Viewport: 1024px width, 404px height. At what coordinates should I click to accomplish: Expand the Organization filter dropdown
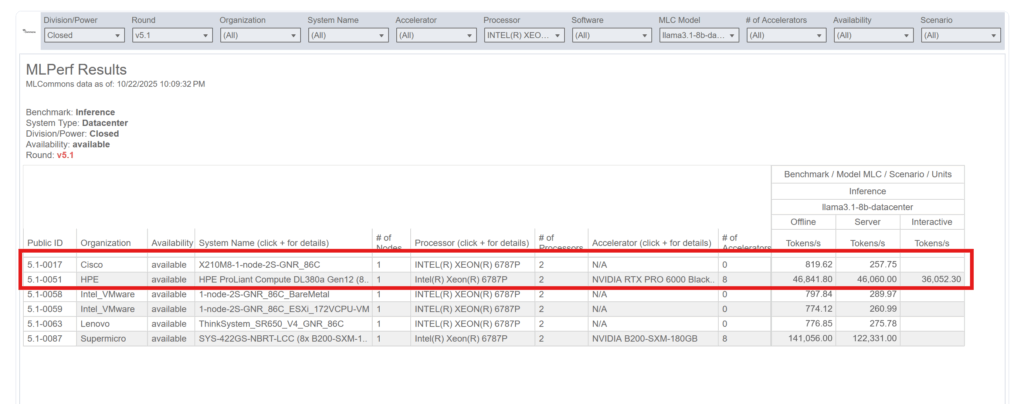[259, 35]
